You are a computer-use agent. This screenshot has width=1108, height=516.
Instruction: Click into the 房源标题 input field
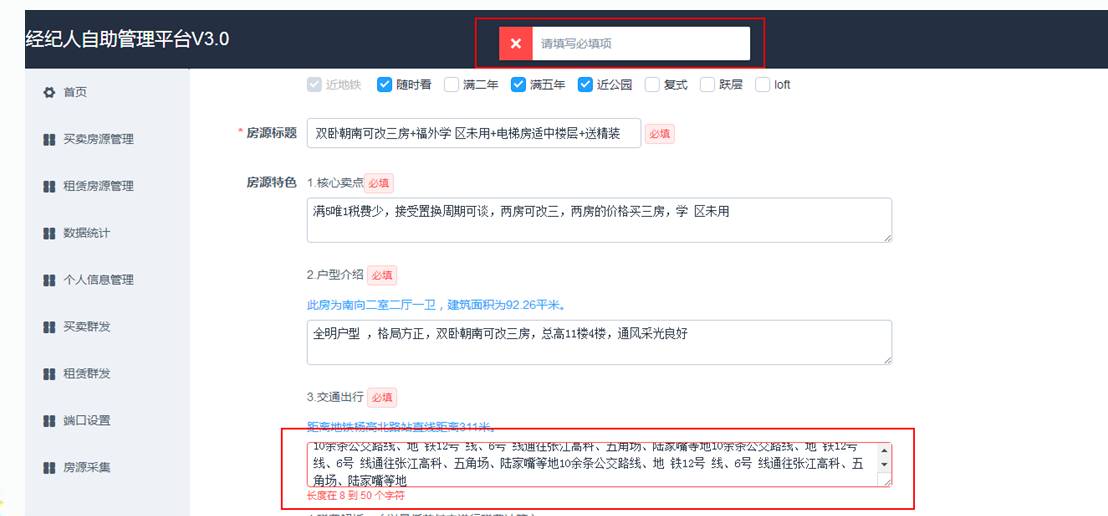point(473,133)
